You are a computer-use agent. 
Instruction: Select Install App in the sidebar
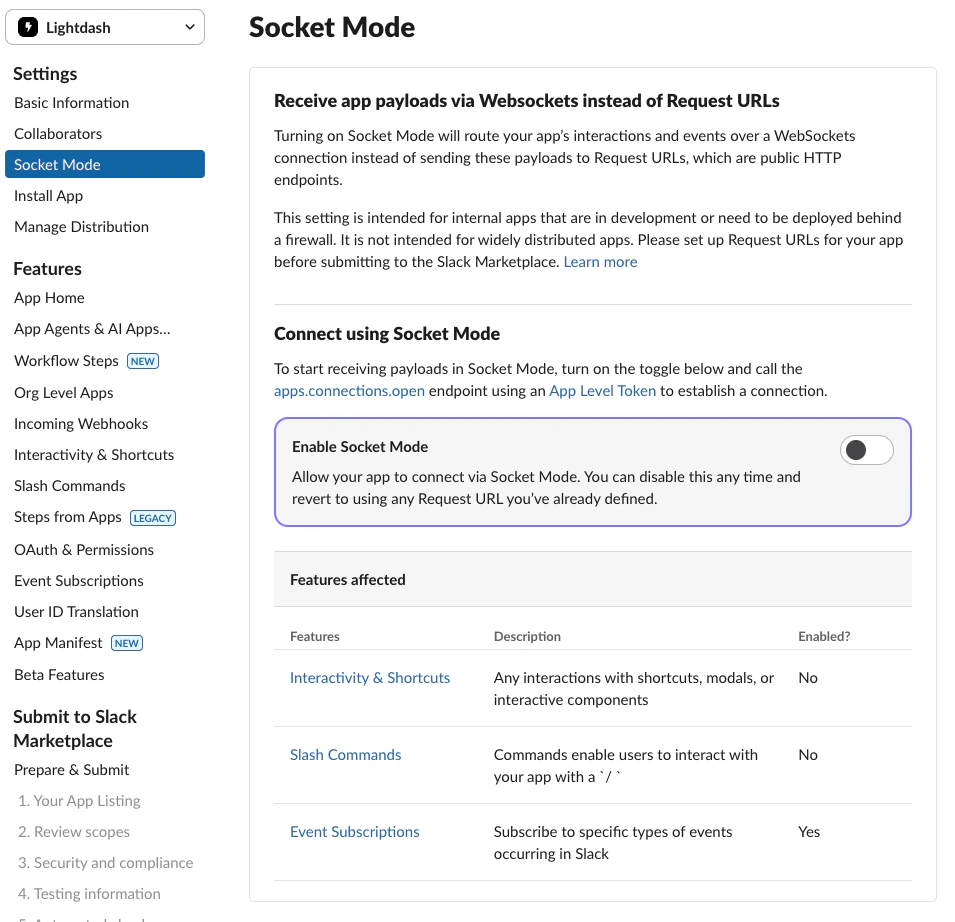[48, 195]
